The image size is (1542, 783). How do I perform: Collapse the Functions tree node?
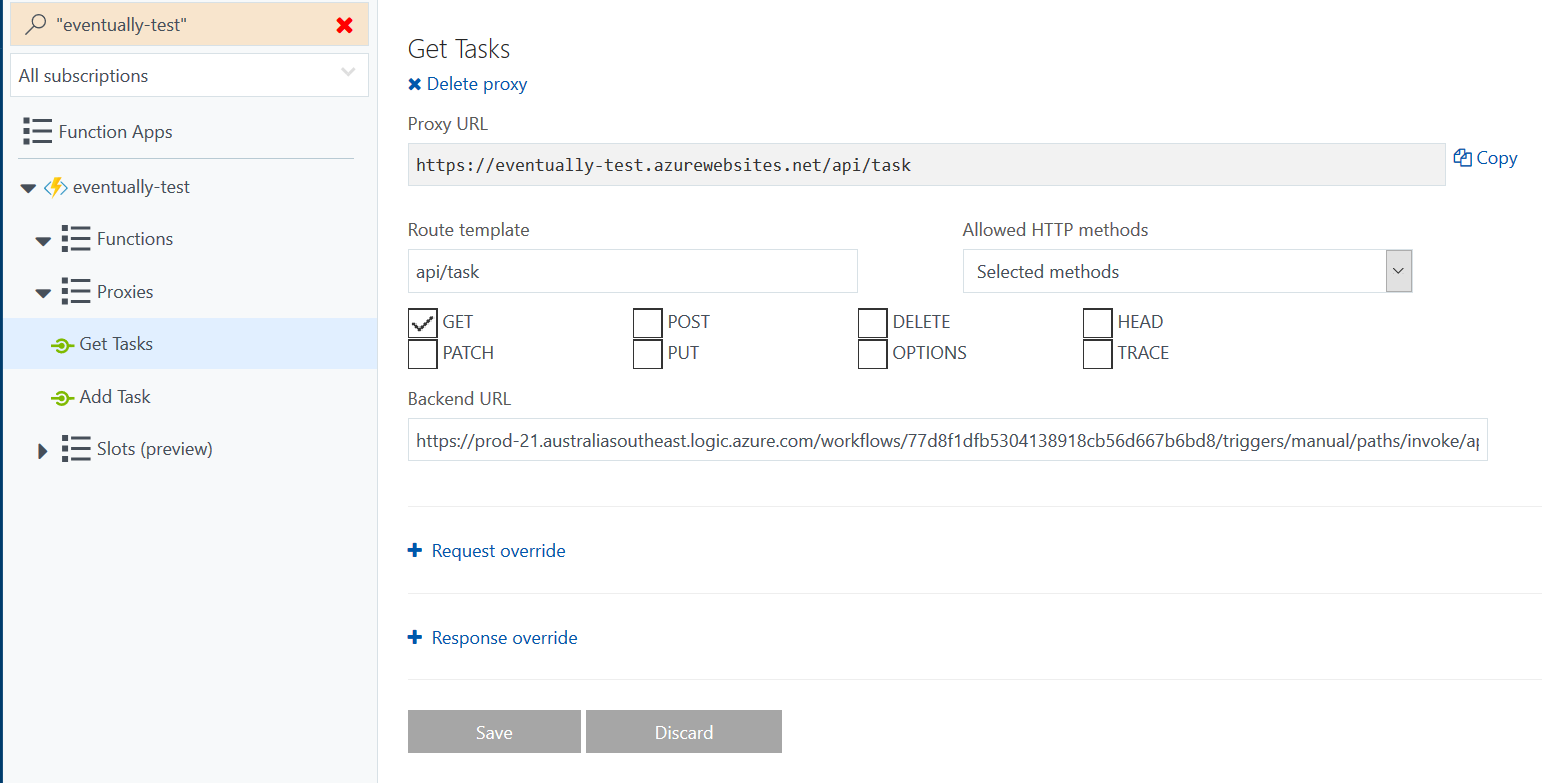pos(43,241)
